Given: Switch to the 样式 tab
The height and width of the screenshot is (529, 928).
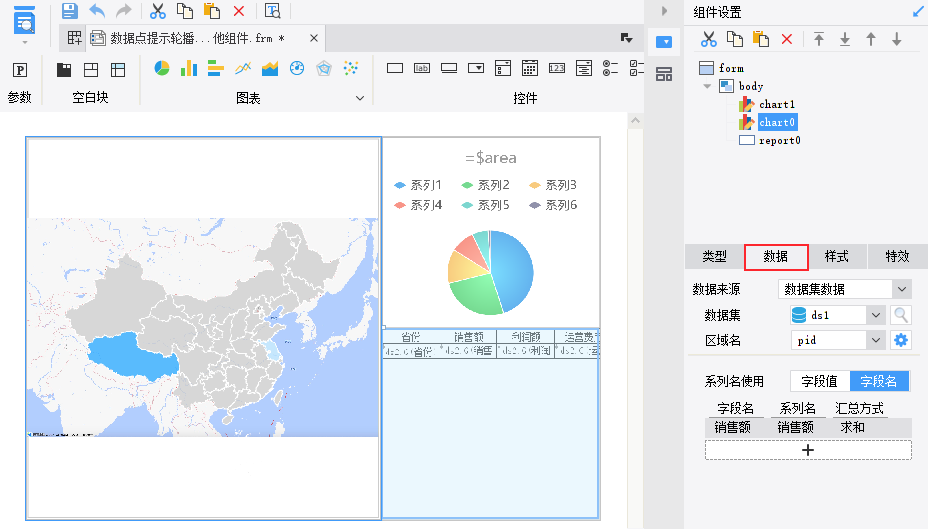Looking at the screenshot, I should coord(837,257).
